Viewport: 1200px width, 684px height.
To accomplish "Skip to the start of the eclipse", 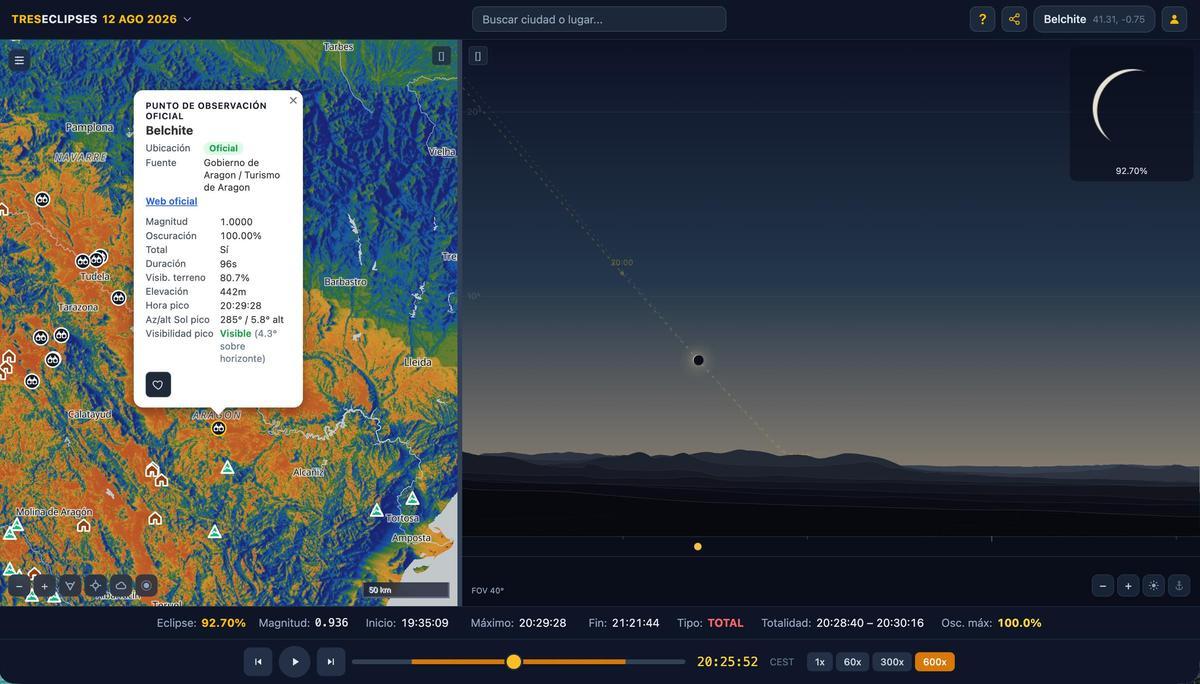I will point(258,662).
